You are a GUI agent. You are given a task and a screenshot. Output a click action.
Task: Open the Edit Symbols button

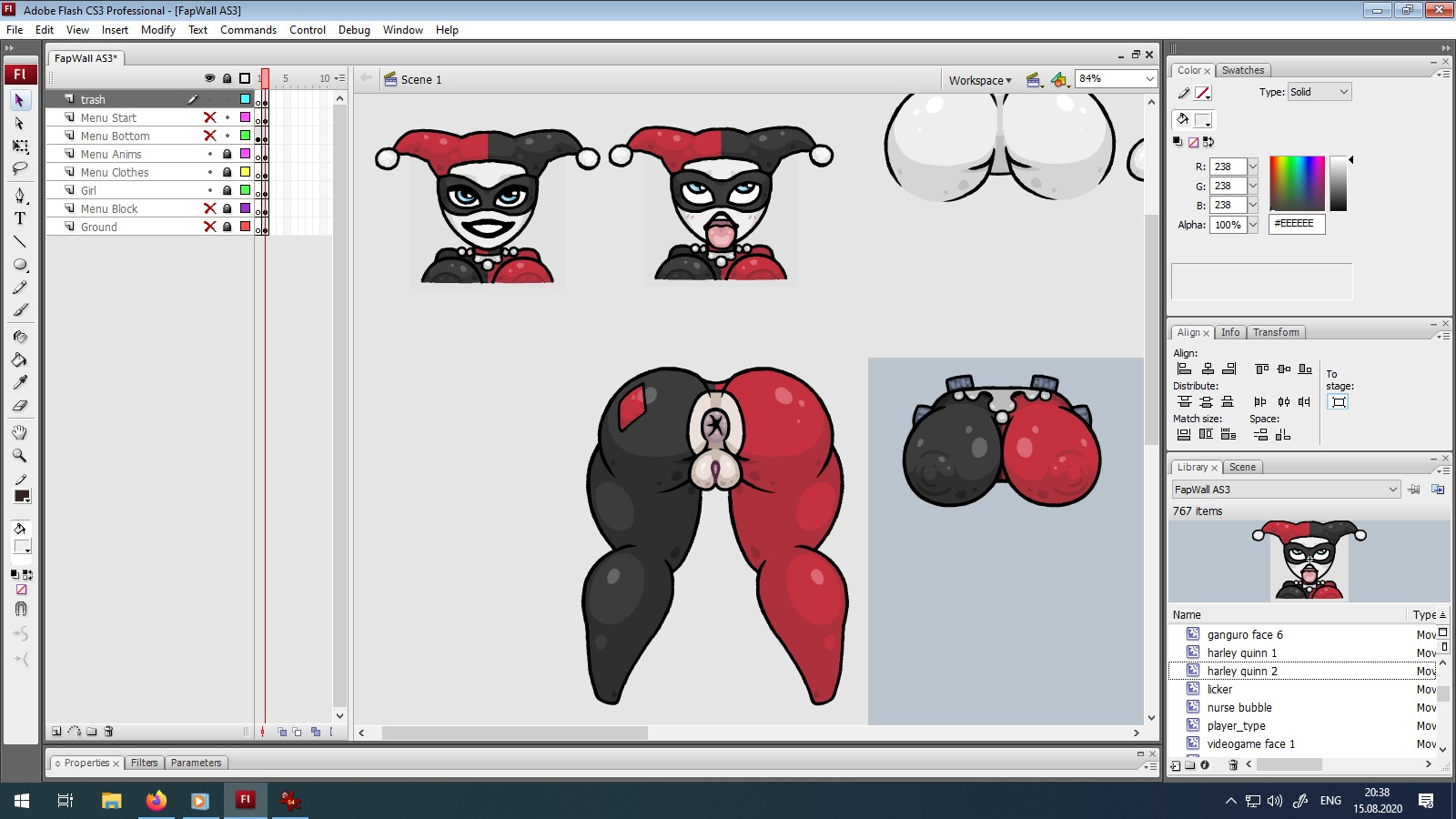[x=1059, y=80]
